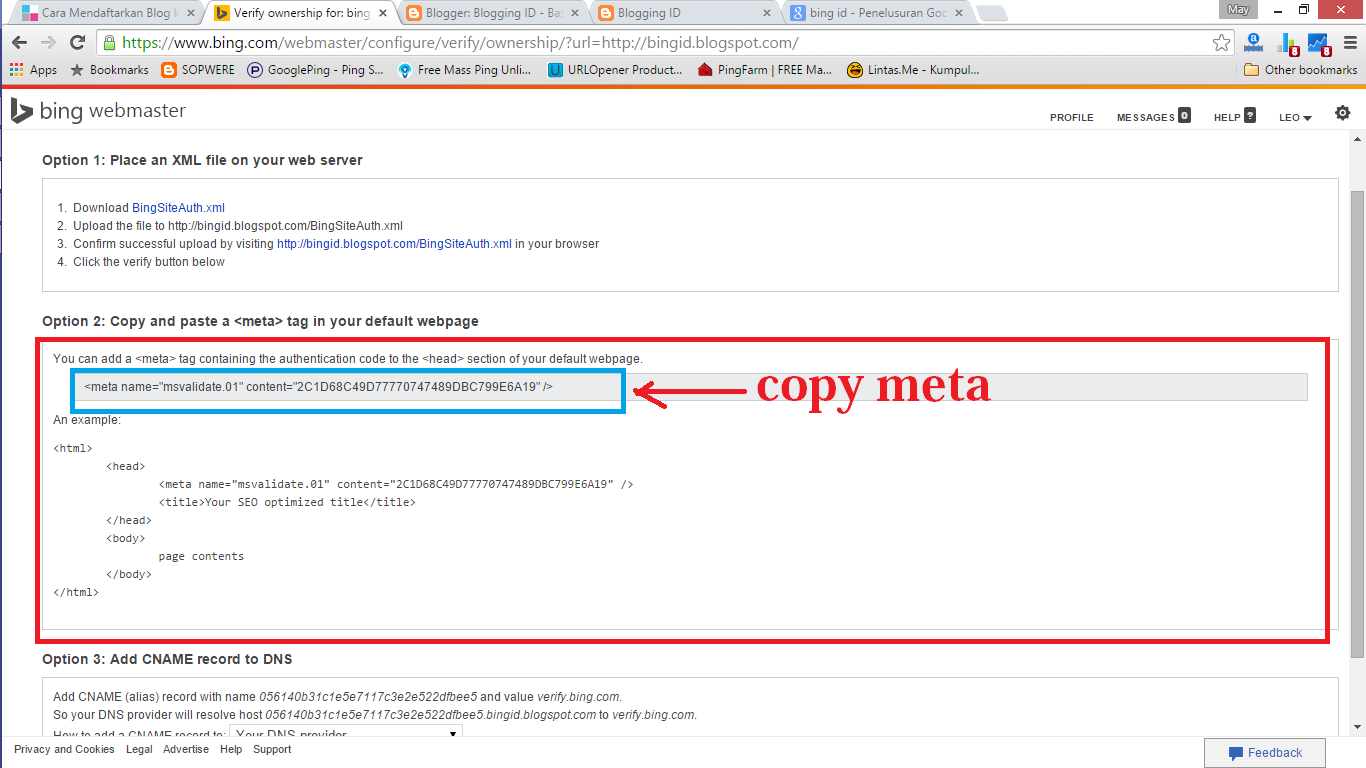Click the Help question mark badge
Viewport: 1366px width, 768px height.
click(x=1250, y=115)
